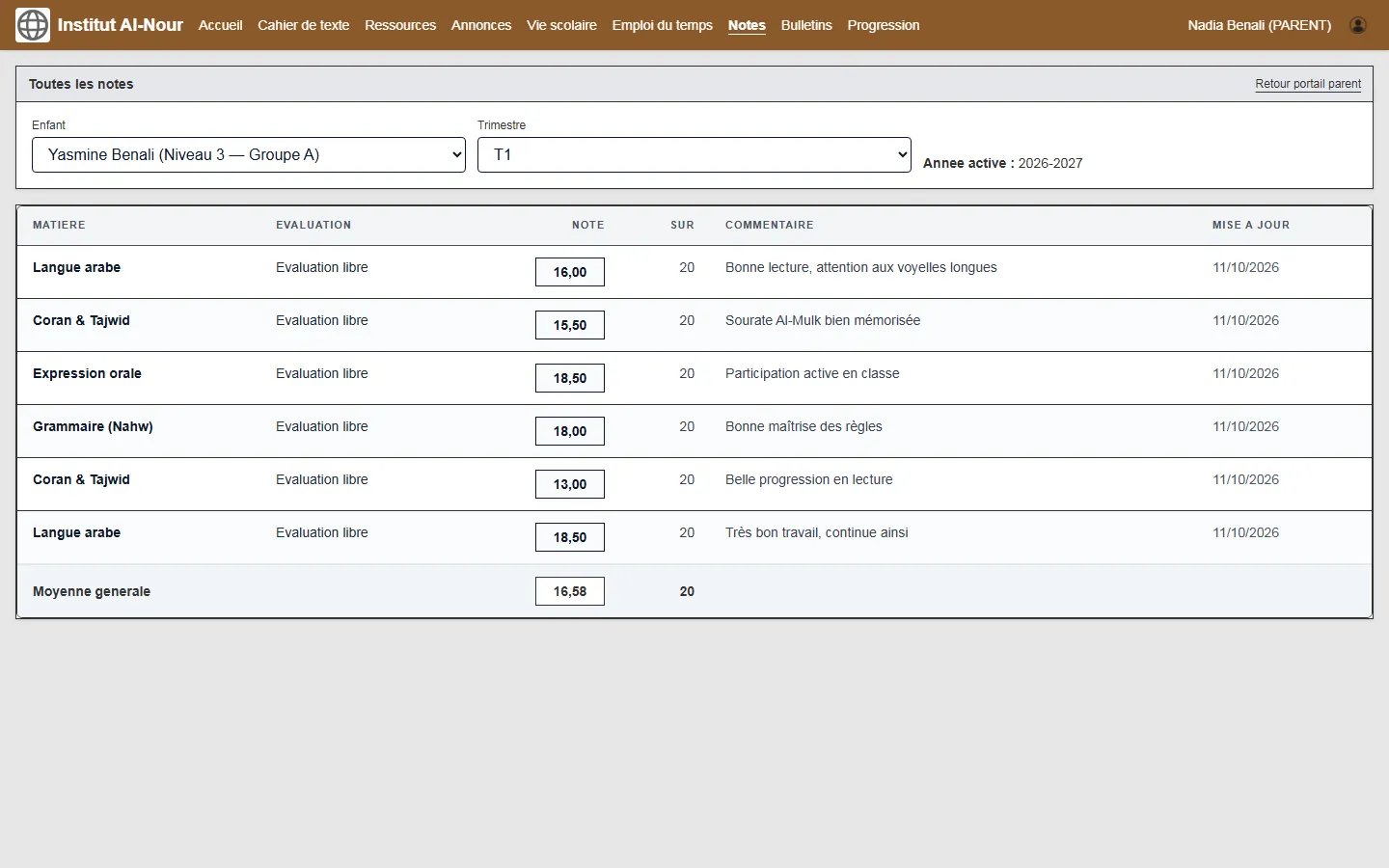Click comment Bonne maîtrise des règles
The image size is (1389, 868).
click(x=803, y=426)
